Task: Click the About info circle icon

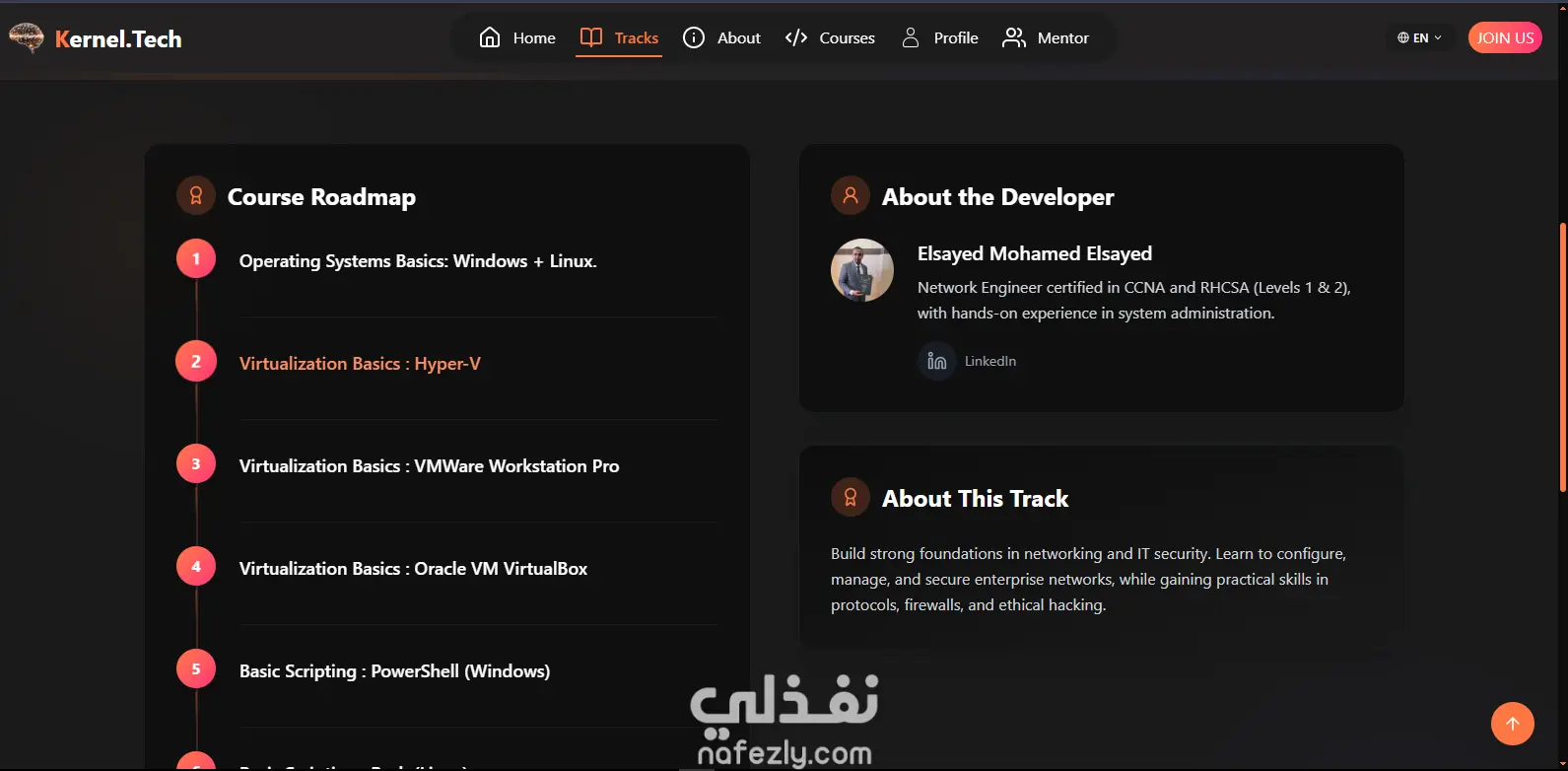Action: click(694, 37)
